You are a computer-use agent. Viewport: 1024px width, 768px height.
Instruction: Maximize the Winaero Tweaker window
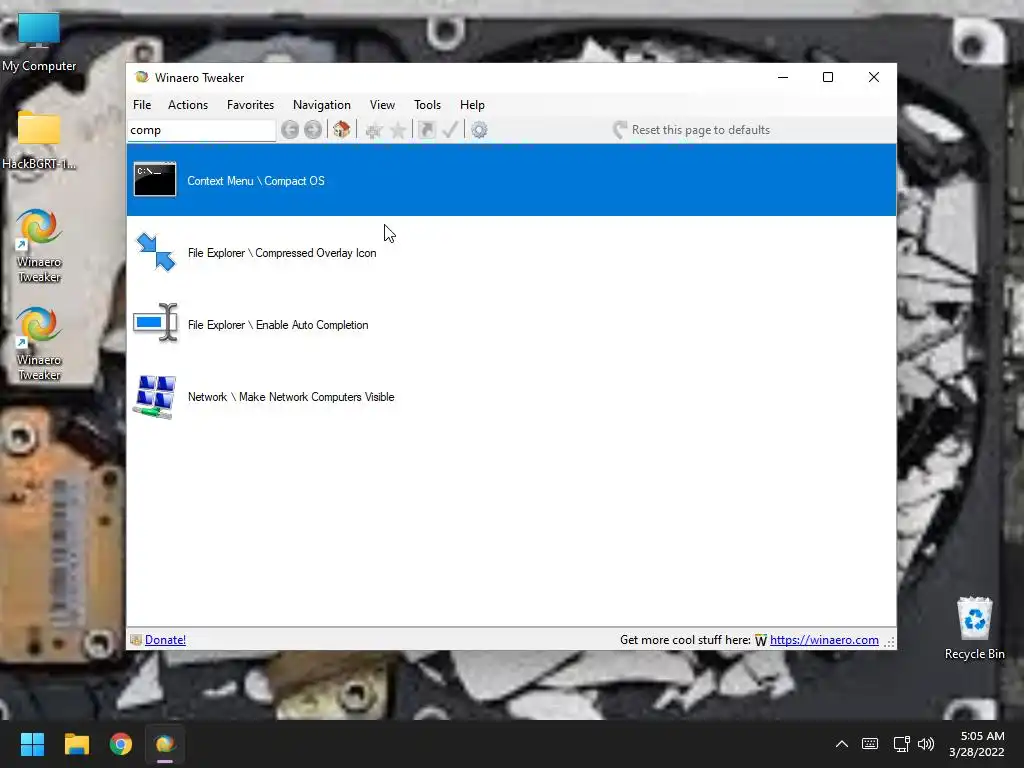pos(827,77)
